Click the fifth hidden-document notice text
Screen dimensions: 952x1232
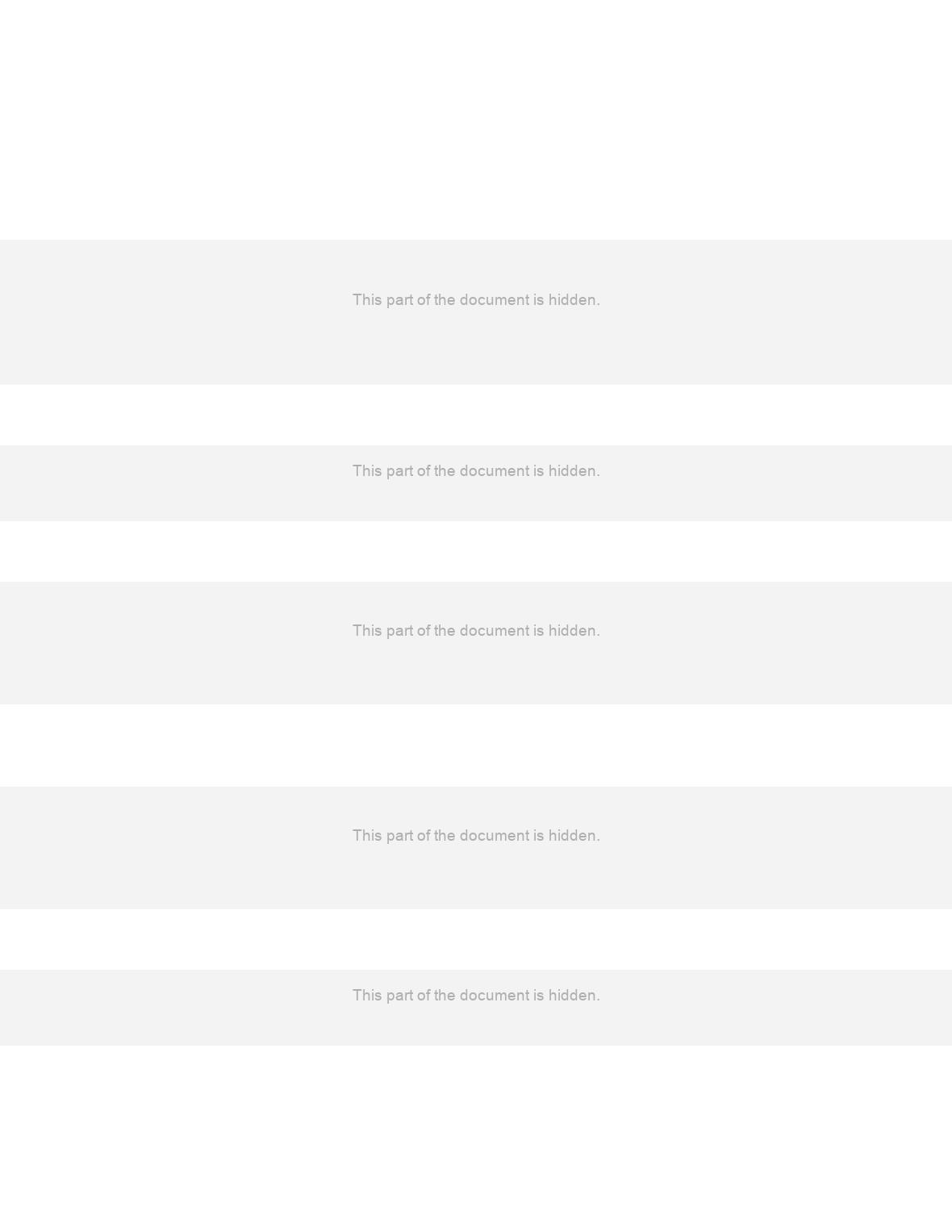pos(476,996)
